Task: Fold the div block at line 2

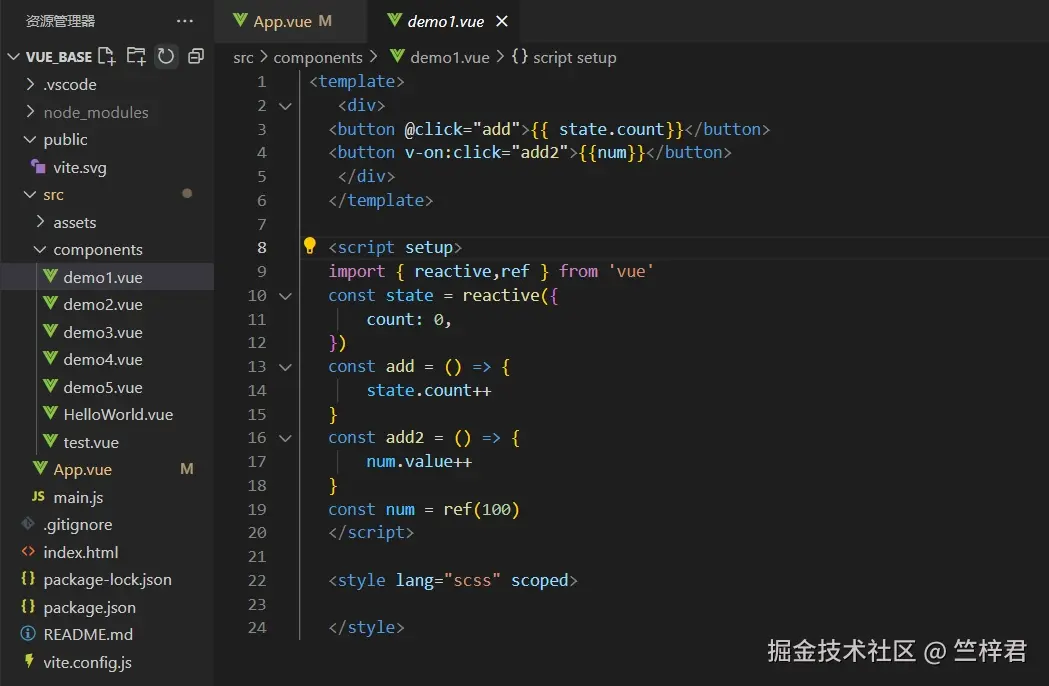Action: (x=285, y=106)
